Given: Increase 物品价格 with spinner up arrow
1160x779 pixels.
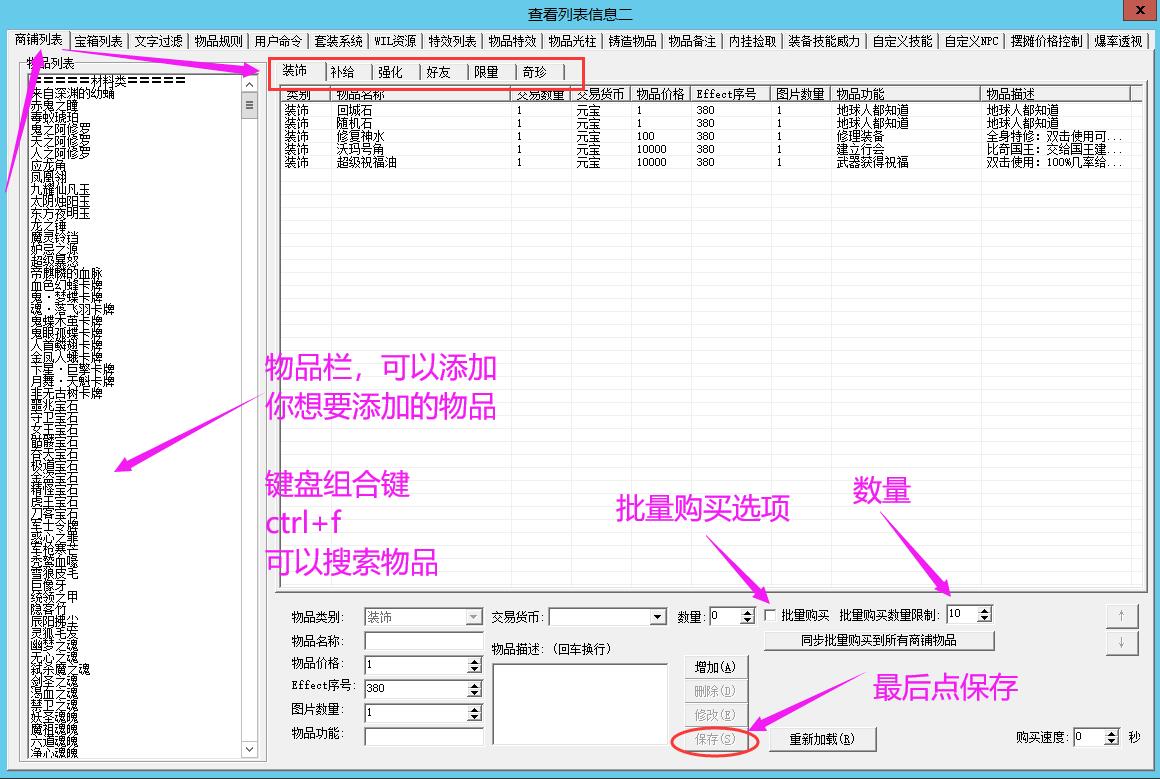Looking at the screenshot, I should (474, 661).
